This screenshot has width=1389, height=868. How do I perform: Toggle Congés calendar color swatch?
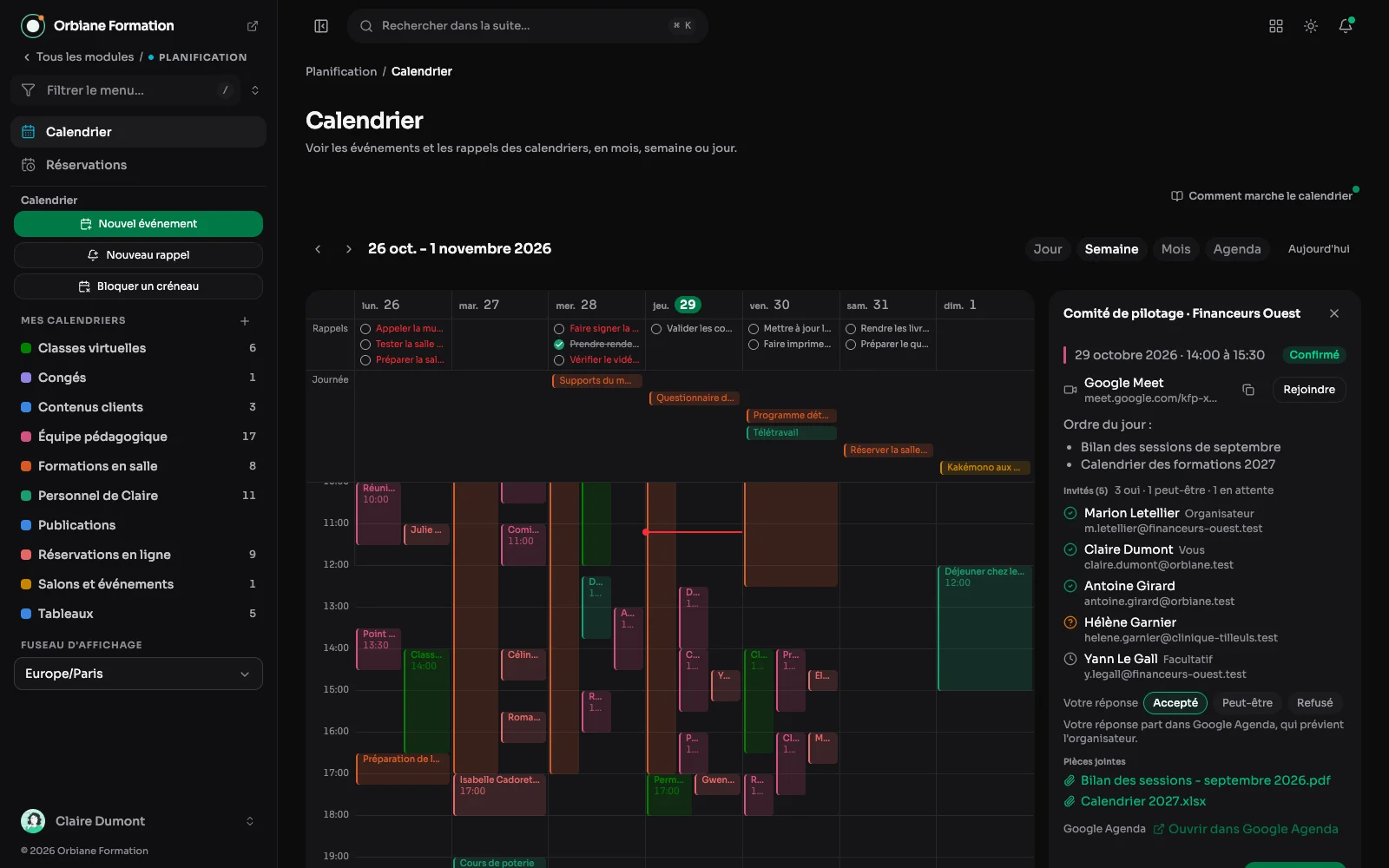point(26,378)
